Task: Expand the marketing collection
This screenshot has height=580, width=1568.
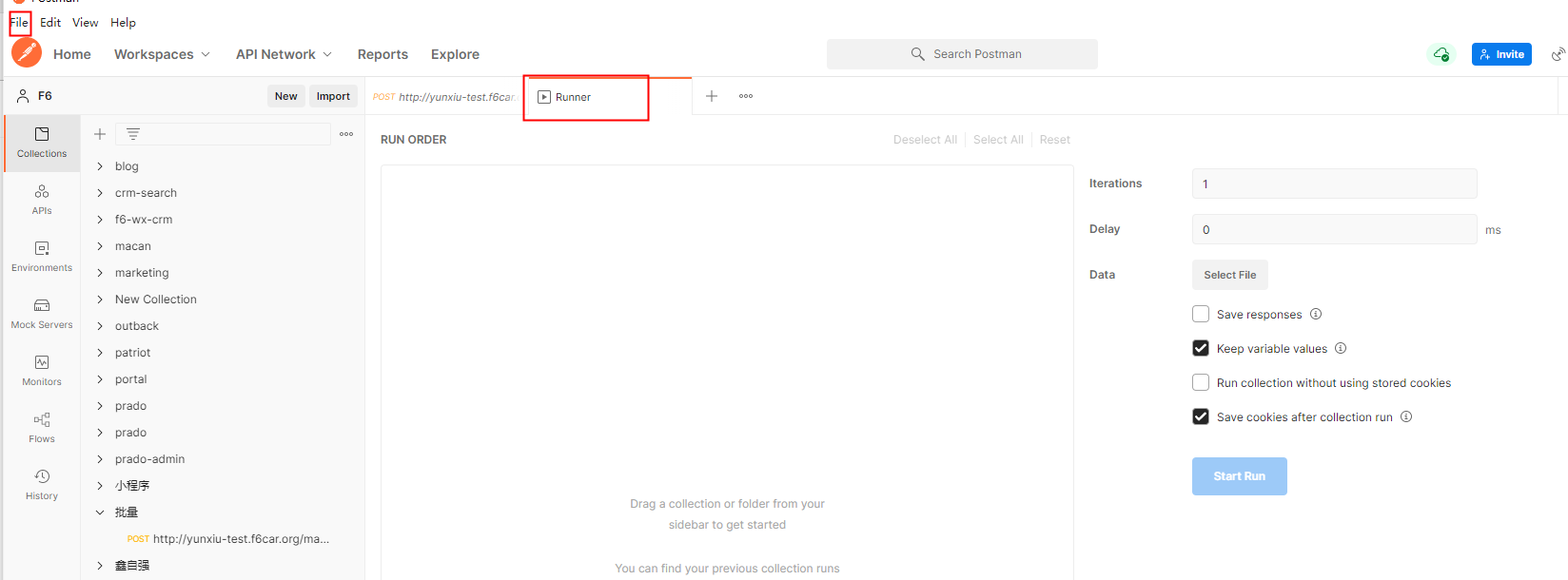Action: click(x=100, y=273)
